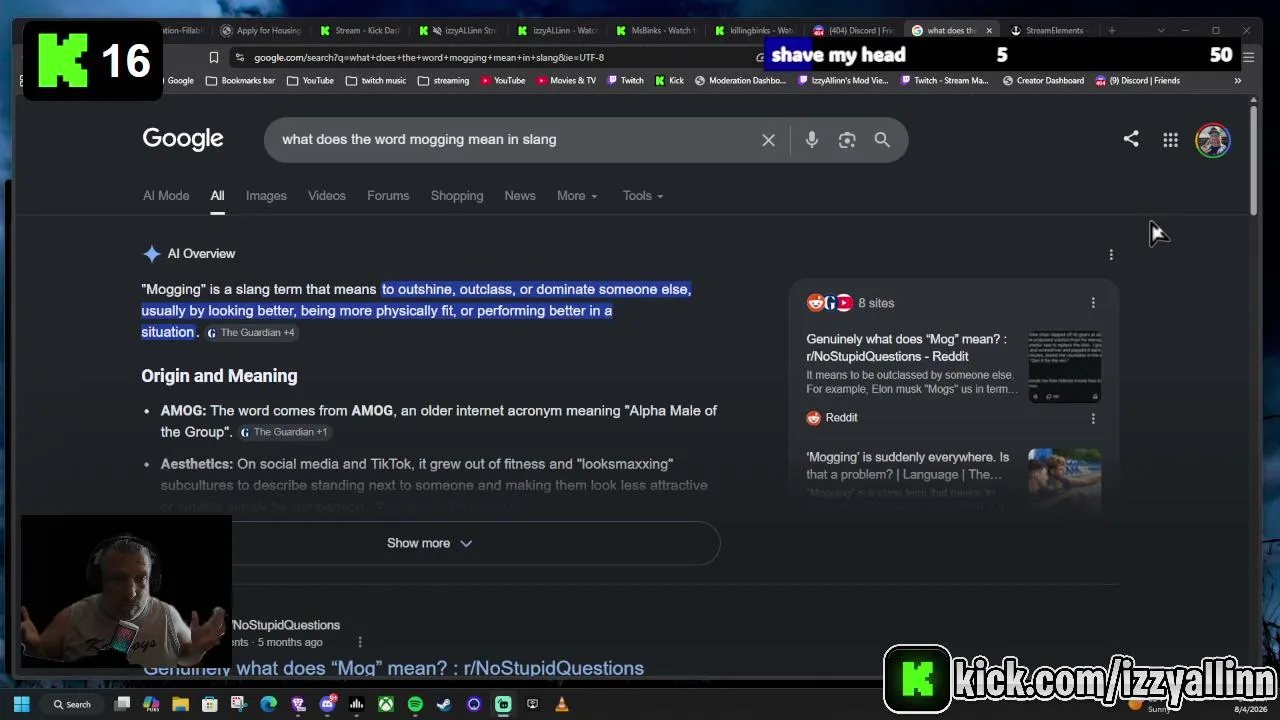The image size is (1280, 720).
Task: Expand the 'The Guardian +1' source chip
Action: click(x=284, y=432)
